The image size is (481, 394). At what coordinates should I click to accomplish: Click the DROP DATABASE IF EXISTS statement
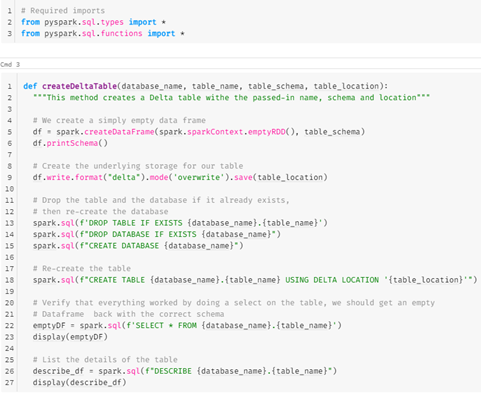(157, 234)
